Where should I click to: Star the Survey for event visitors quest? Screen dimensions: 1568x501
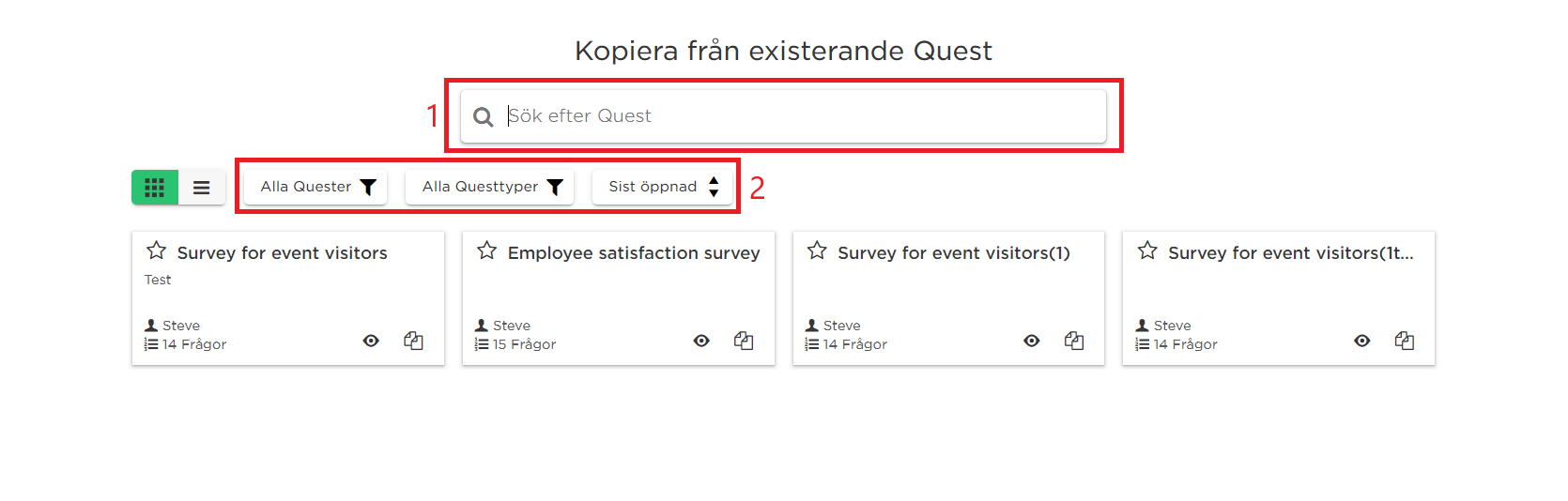click(157, 250)
